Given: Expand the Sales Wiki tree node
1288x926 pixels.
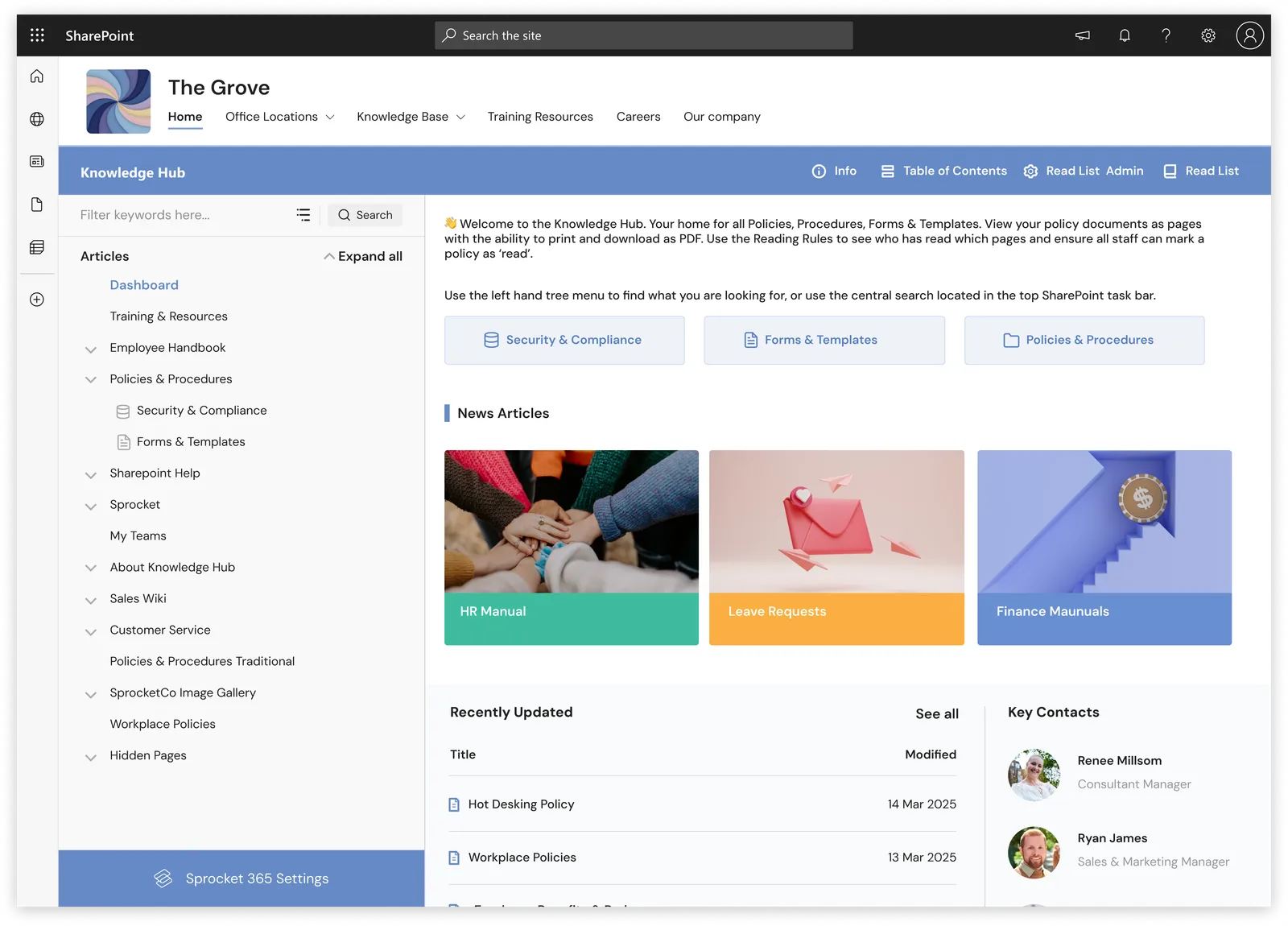Looking at the screenshot, I should 91,600.
